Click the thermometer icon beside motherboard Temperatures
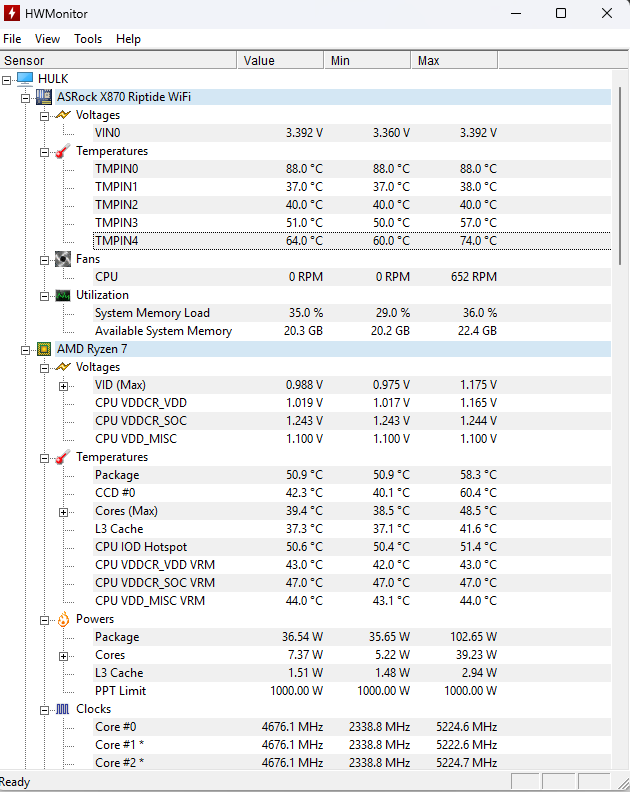 tap(62, 151)
